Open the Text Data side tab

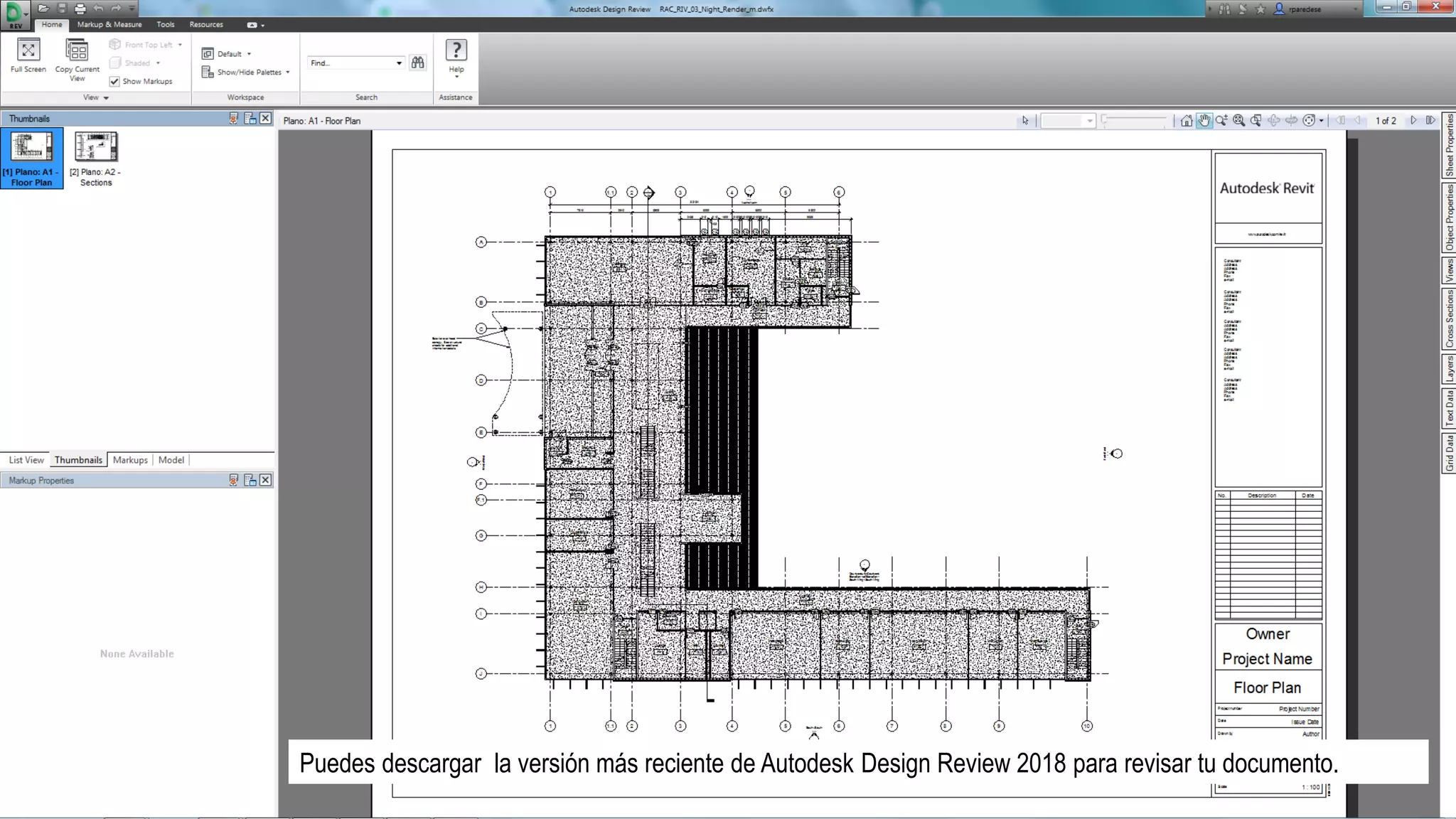[1449, 407]
